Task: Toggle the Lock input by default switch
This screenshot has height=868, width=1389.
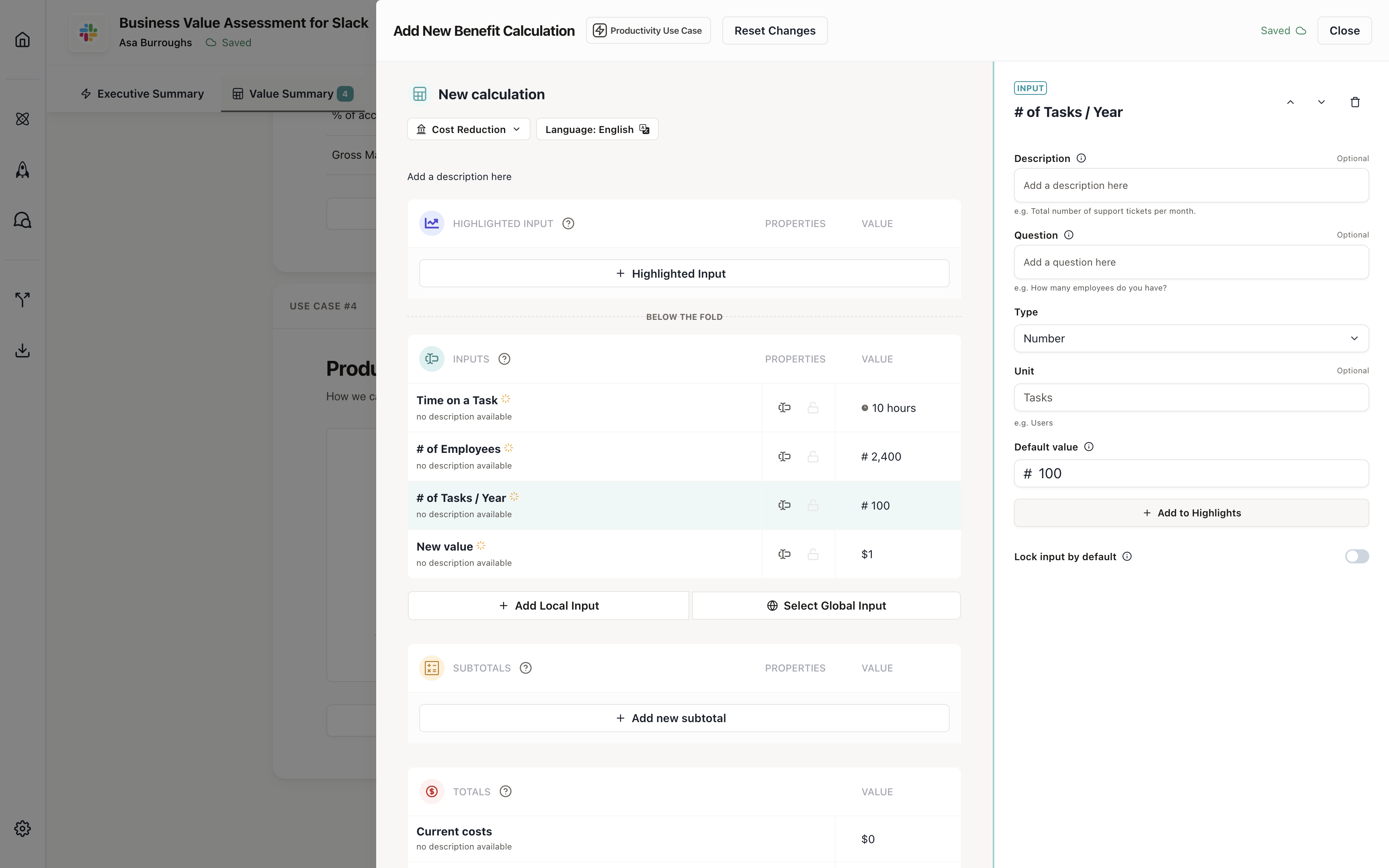Action: (x=1356, y=556)
